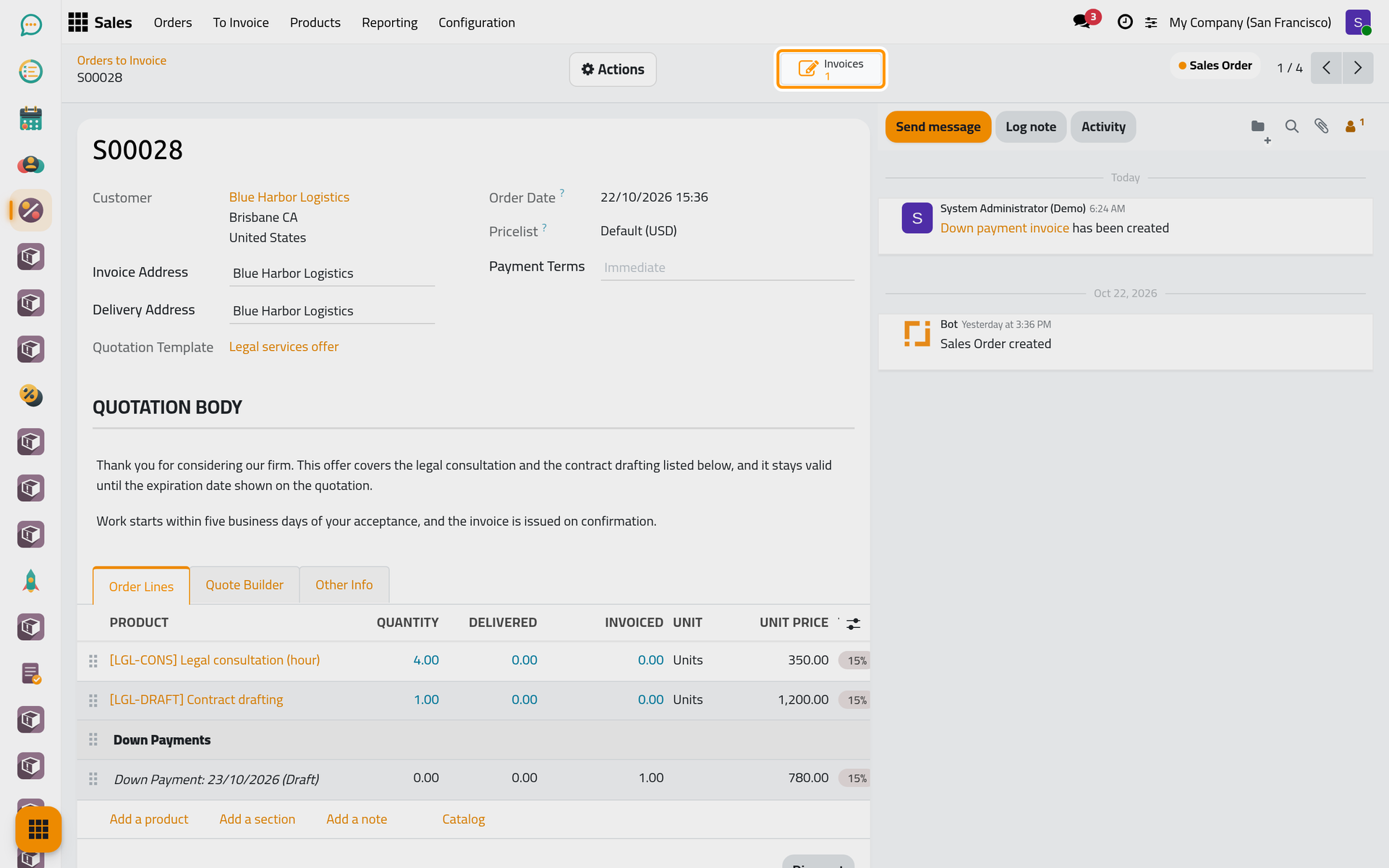Click the Invoices smart button
This screenshot has height=868, width=1389.
(831, 69)
